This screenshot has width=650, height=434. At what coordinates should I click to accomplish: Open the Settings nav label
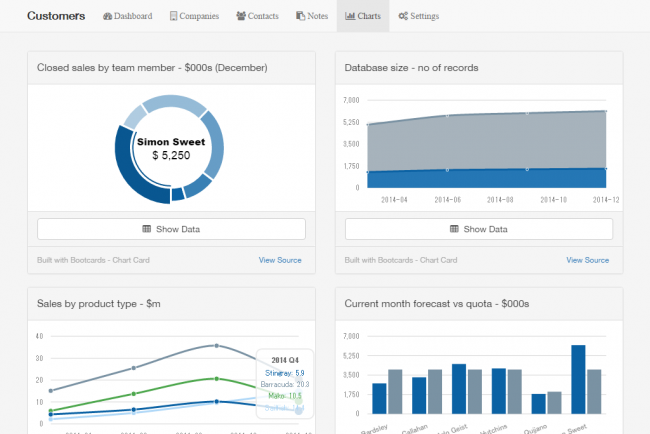[424, 16]
